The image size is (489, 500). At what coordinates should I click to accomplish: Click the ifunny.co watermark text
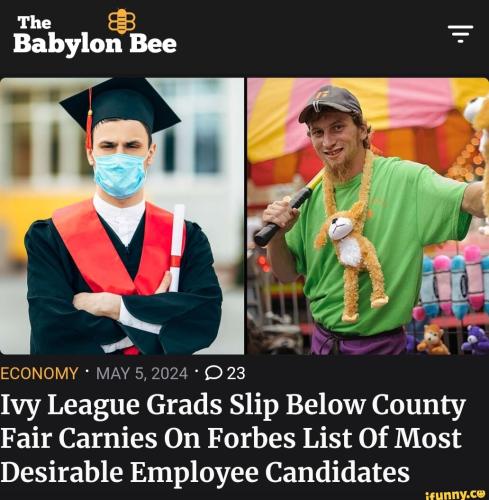(x=452, y=494)
